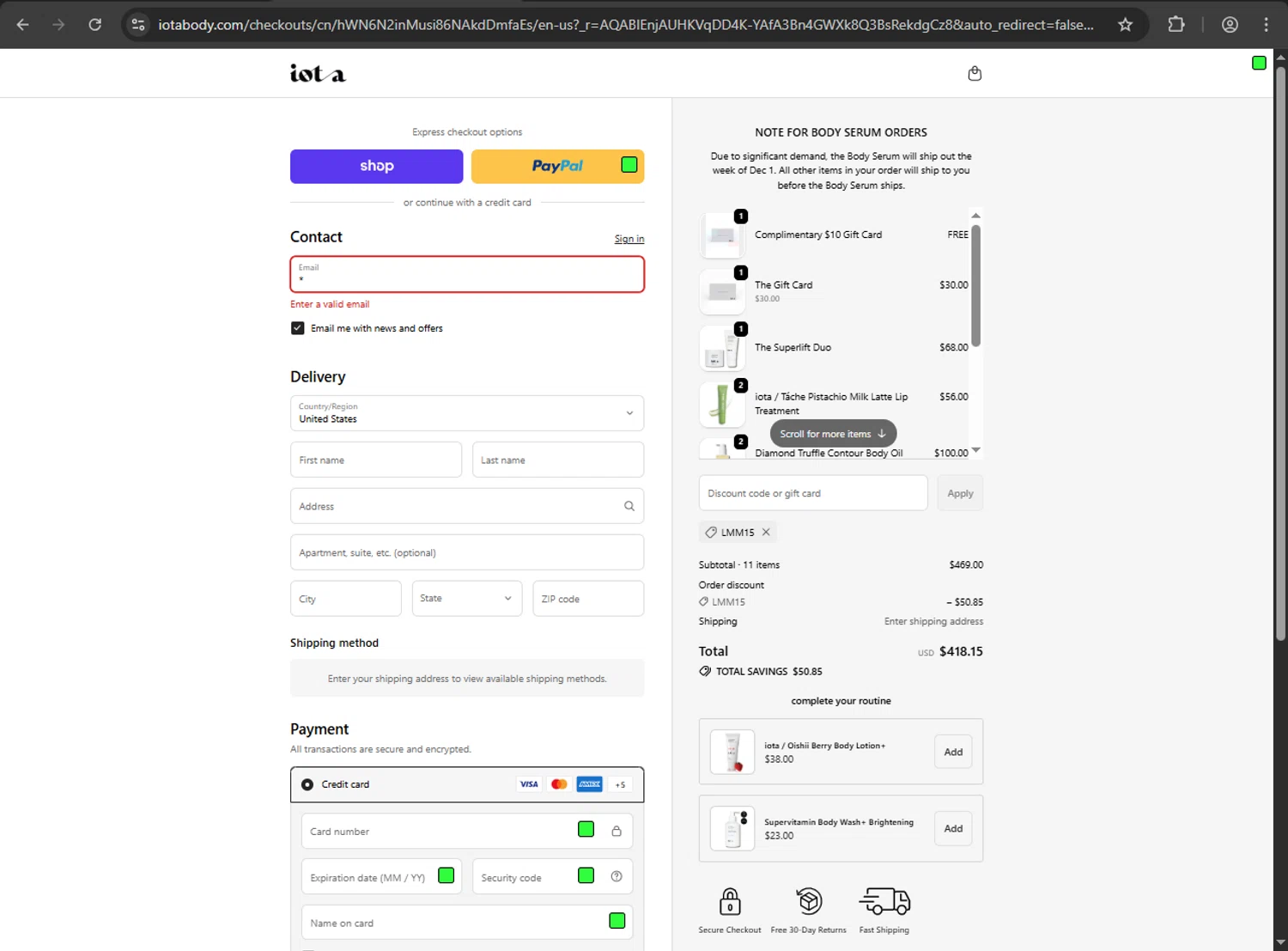The image size is (1288, 951).
Task: Click the Mastercard logo
Action: point(559,783)
